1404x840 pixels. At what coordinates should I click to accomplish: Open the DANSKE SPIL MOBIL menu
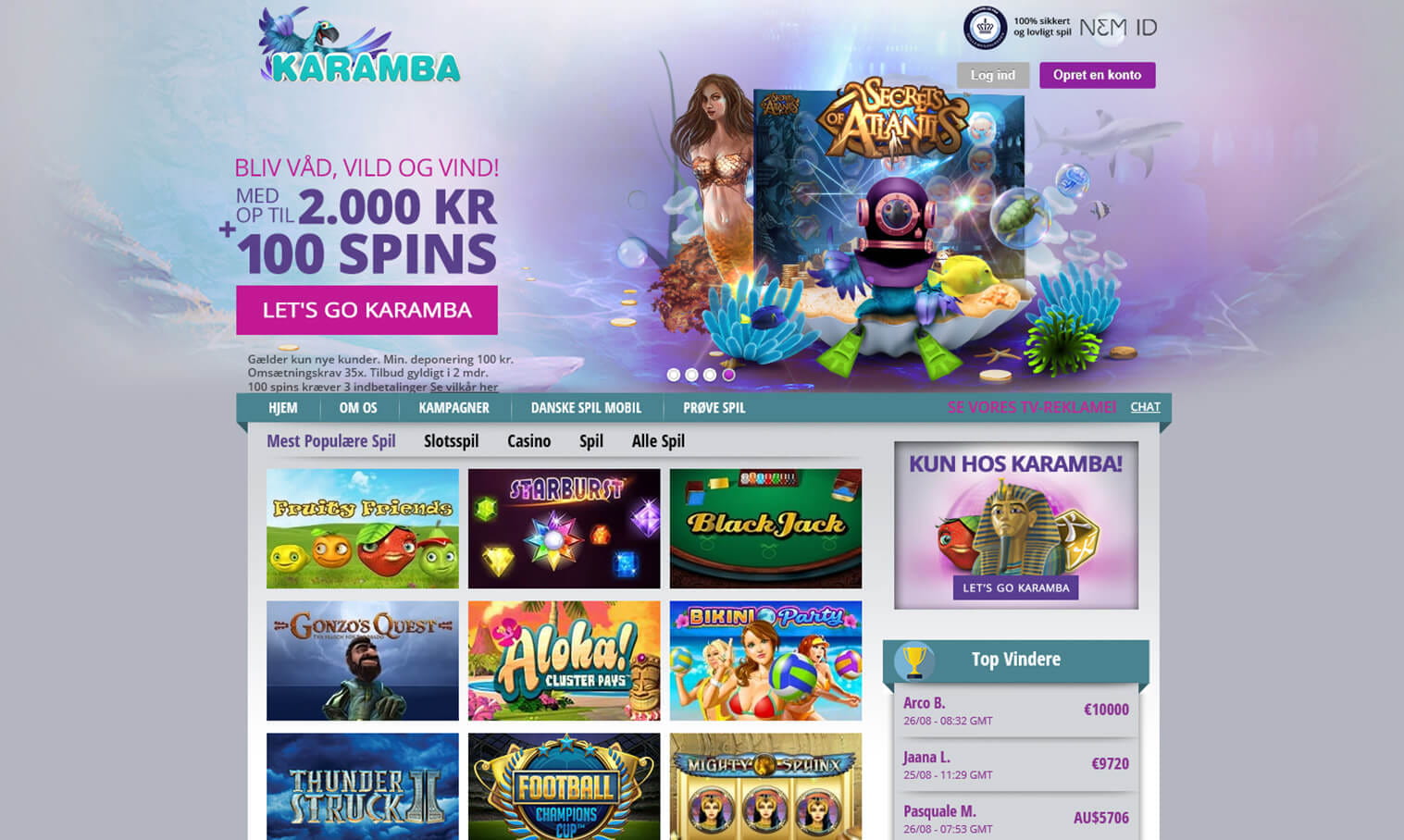[586, 408]
